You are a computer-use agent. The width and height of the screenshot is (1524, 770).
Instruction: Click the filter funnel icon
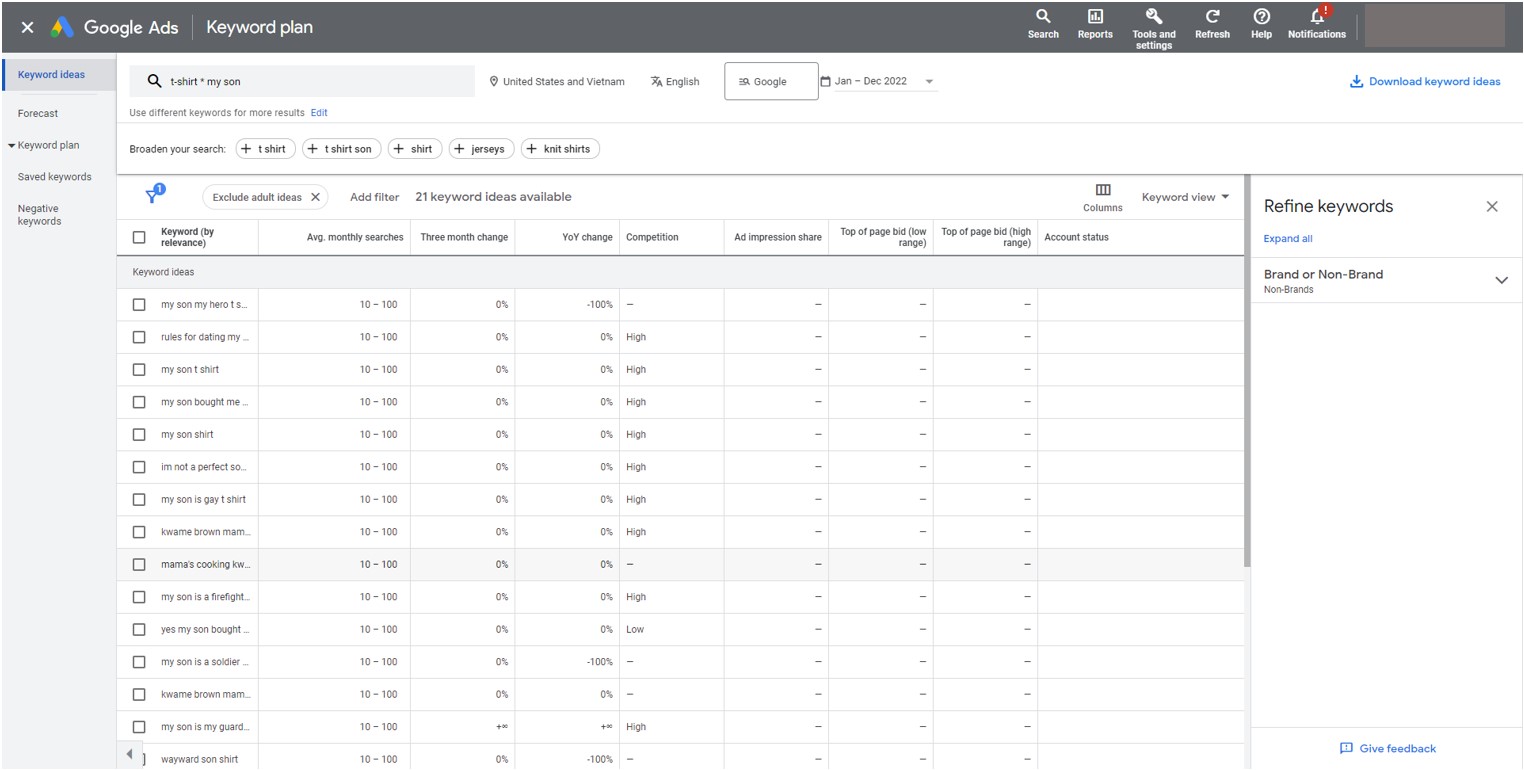(154, 196)
